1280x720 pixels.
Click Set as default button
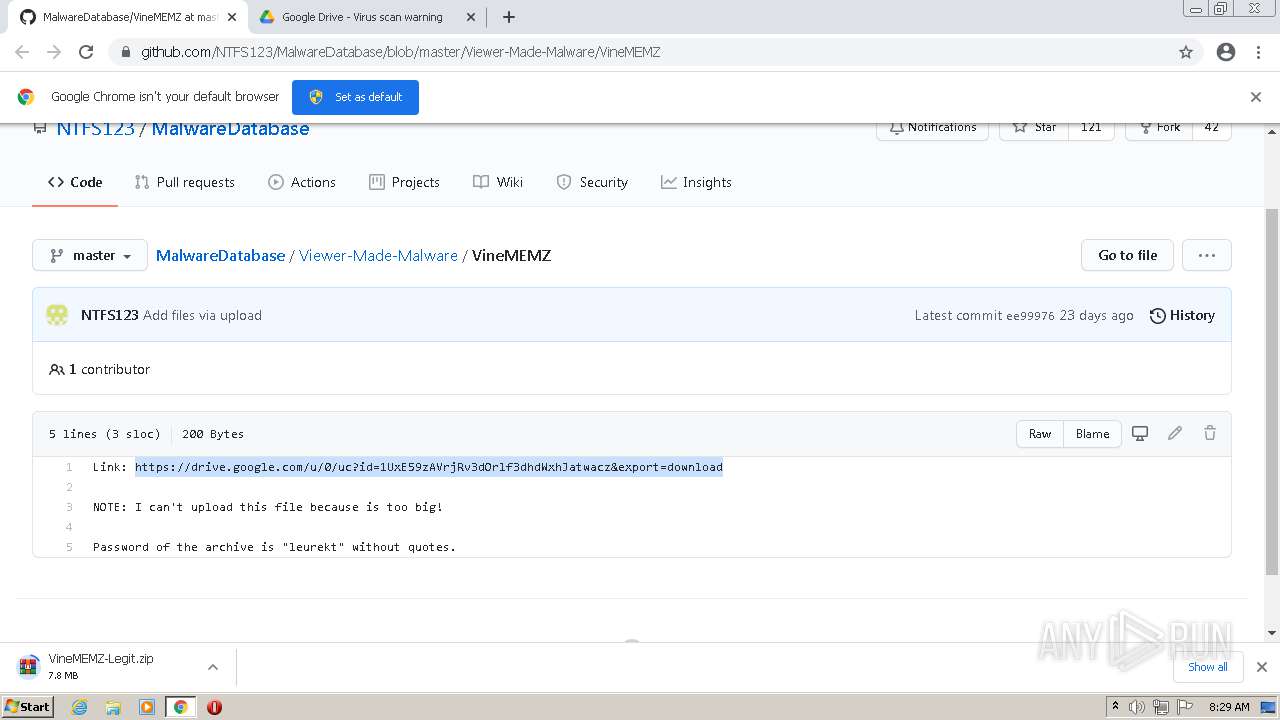point(355,97)
